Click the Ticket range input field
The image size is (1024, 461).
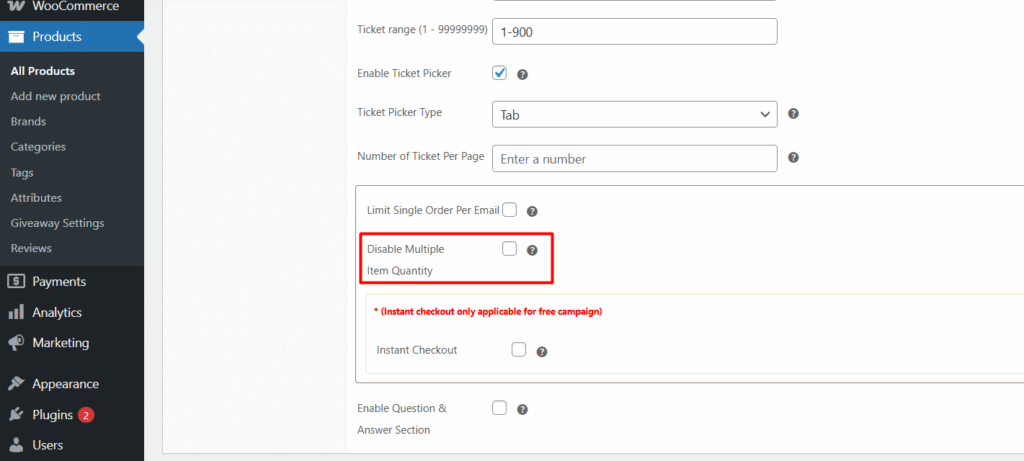[634, 31]
